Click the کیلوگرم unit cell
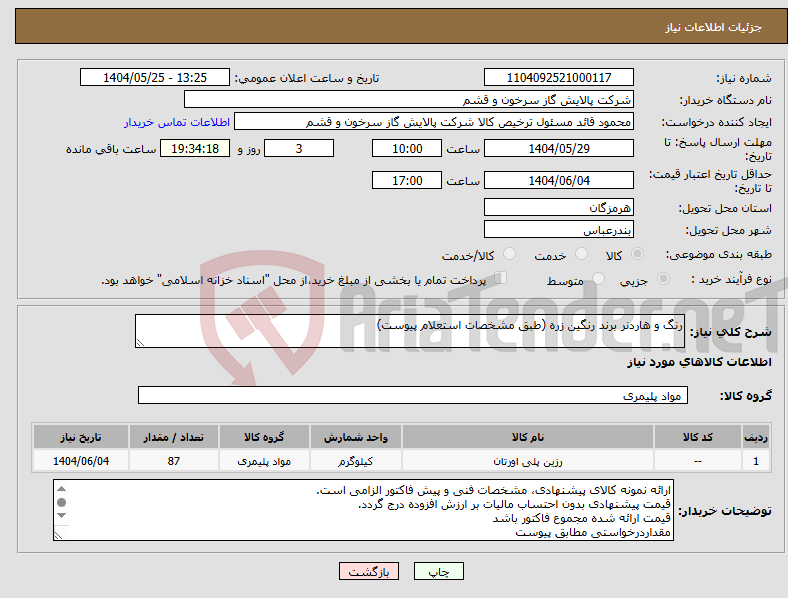The height and width of the screenshot is (598, 788). (355, 460)
